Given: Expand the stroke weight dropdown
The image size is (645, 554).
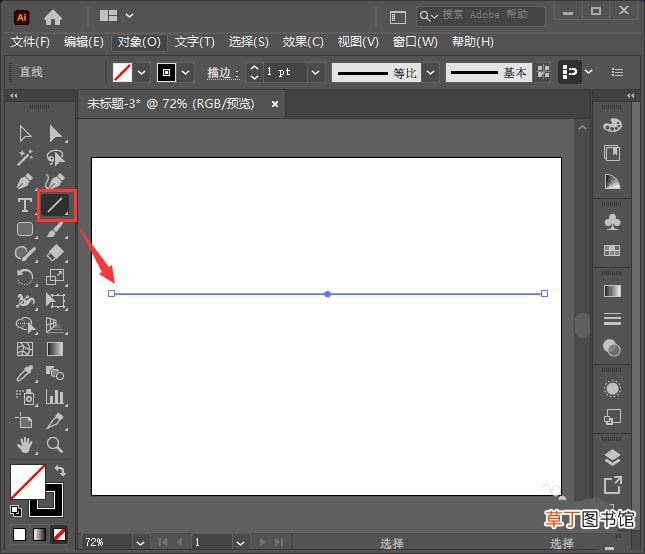Looking at the screenshot, I should point(316,73).
